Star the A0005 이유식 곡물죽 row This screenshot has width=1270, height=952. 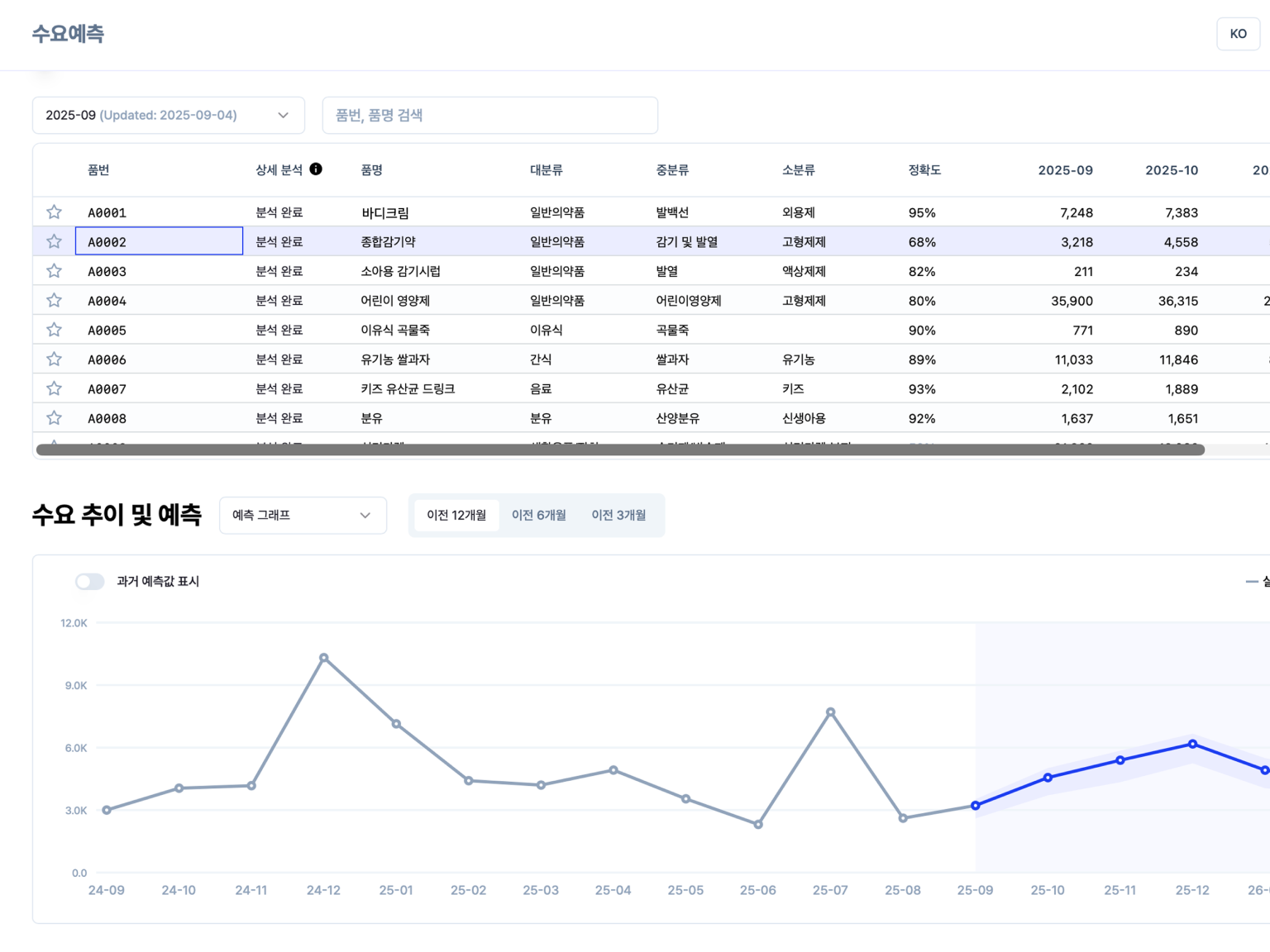(54, 330)
